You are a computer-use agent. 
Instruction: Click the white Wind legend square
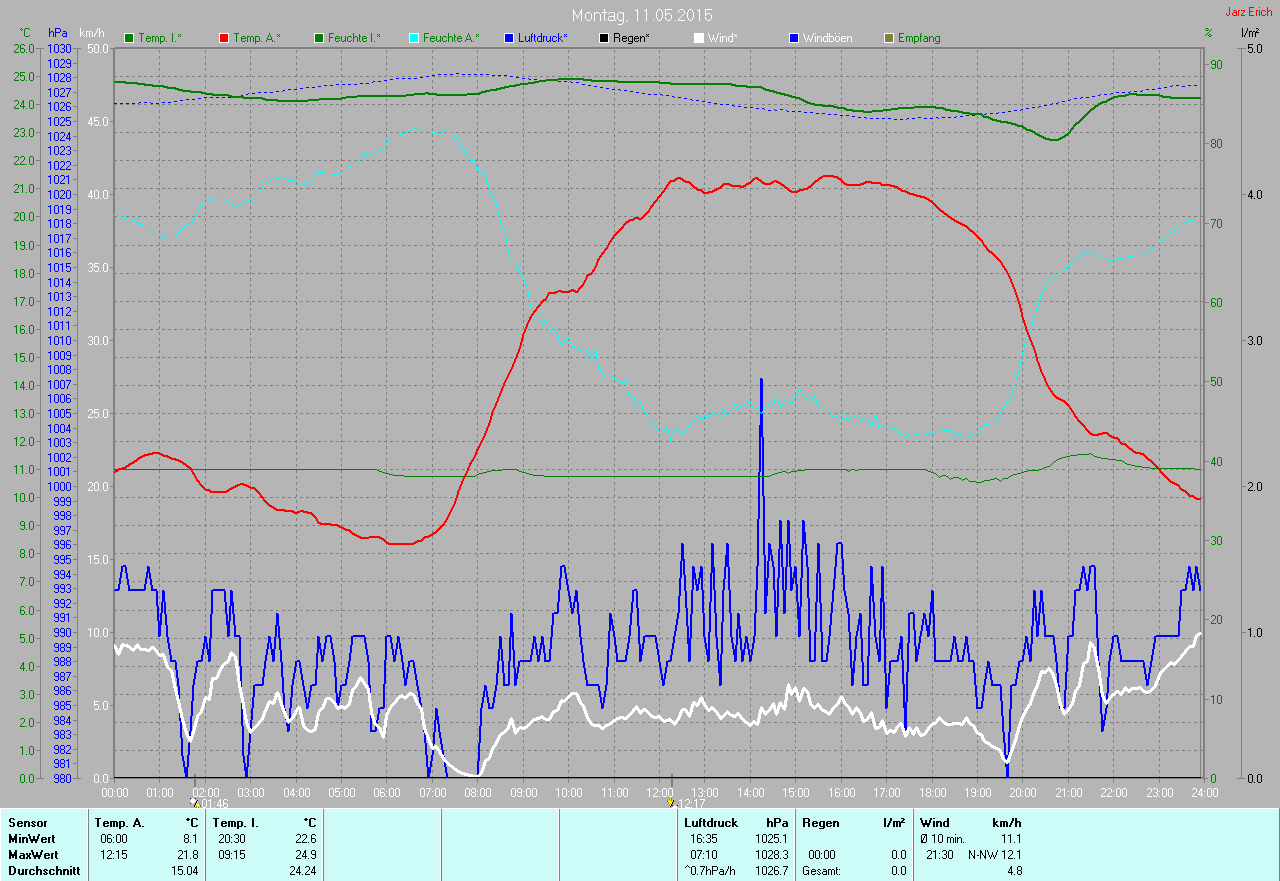698,38
